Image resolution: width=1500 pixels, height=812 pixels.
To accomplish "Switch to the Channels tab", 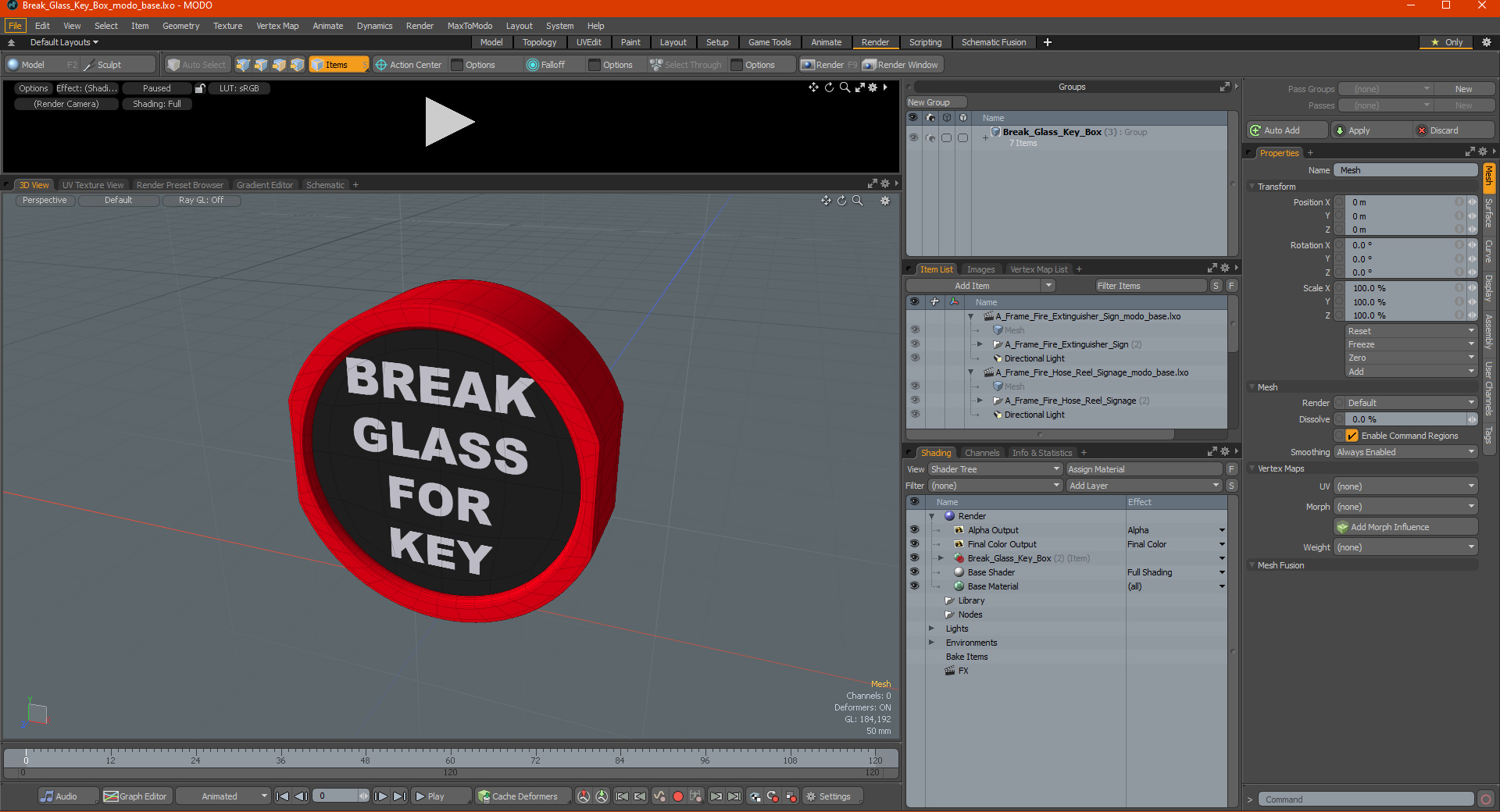I will [981, 453].
